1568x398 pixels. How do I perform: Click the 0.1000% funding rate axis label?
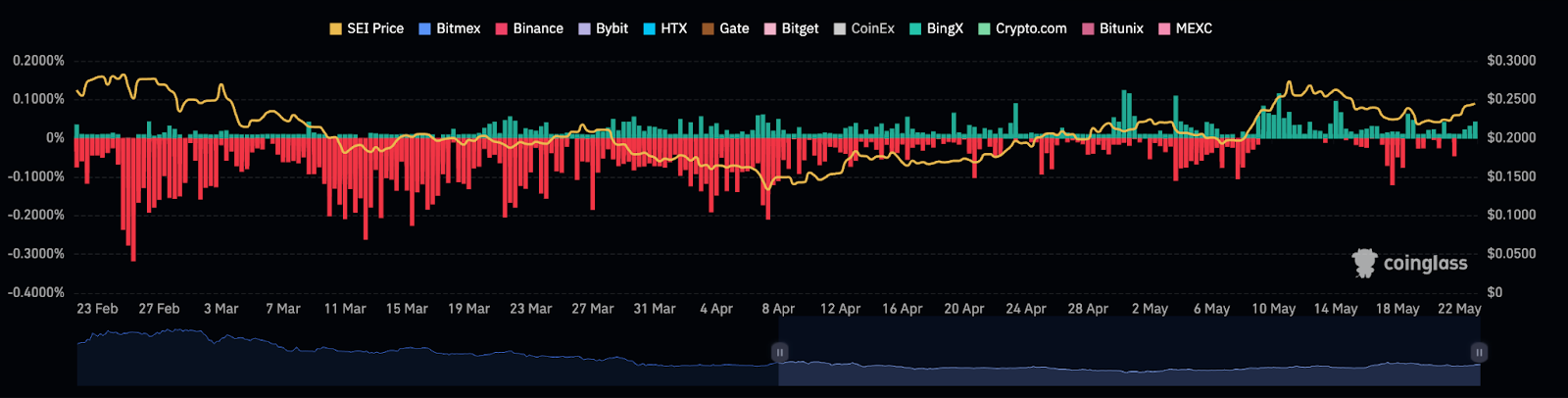coord(38,99)
